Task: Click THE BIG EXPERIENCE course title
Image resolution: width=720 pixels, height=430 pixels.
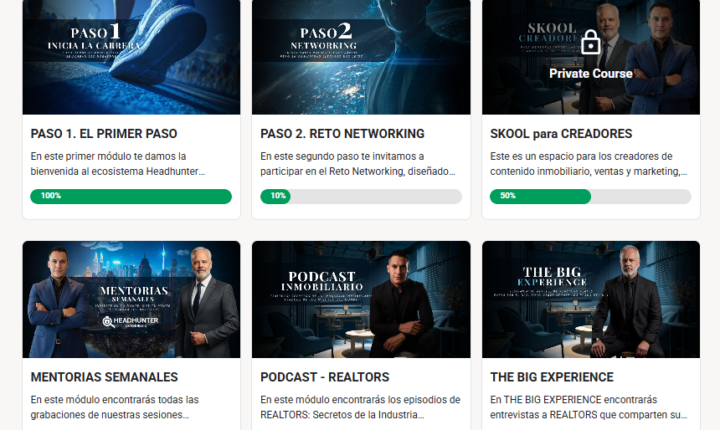Action: coord(551,377)
